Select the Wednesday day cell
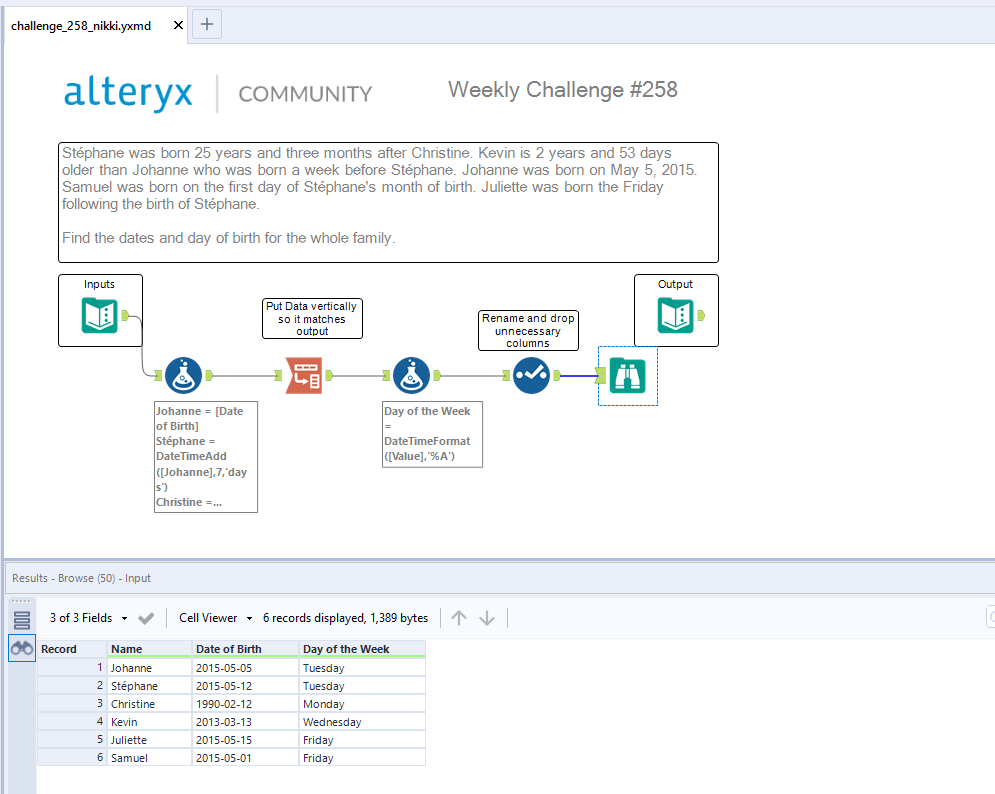The width and height of the screenshot is (995, 794). point(362,722)
